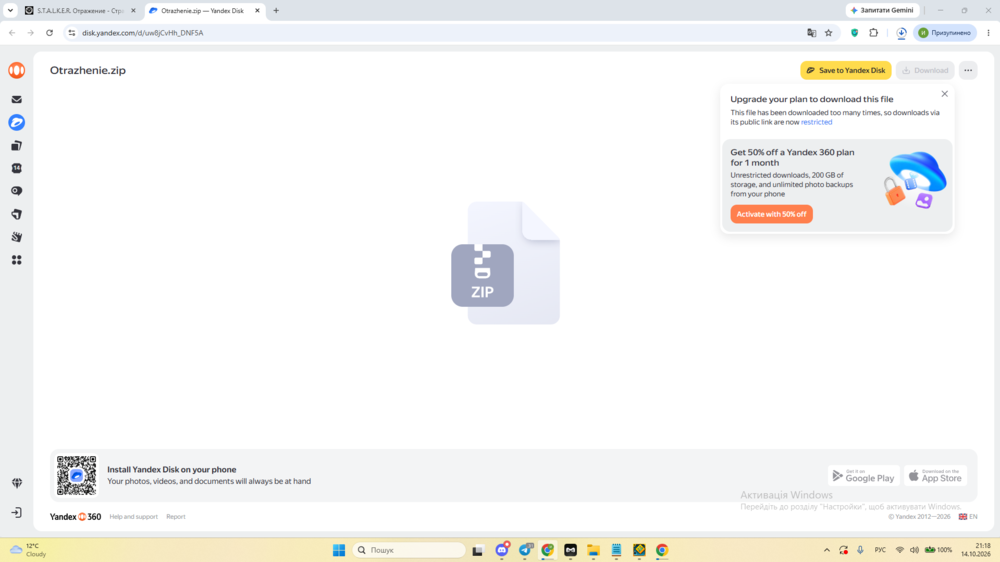Open a new browser tab
The height and width of the screenshot is (562, 1000).
tap(276, 11)
